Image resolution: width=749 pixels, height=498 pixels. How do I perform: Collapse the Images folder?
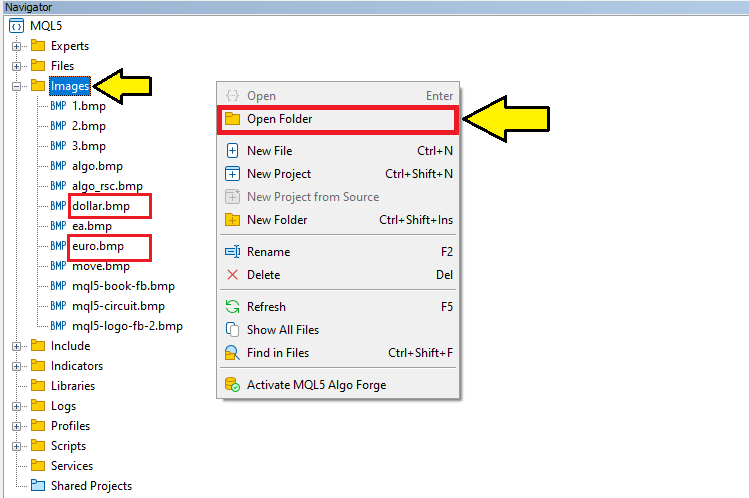click(x=16, y=86)
